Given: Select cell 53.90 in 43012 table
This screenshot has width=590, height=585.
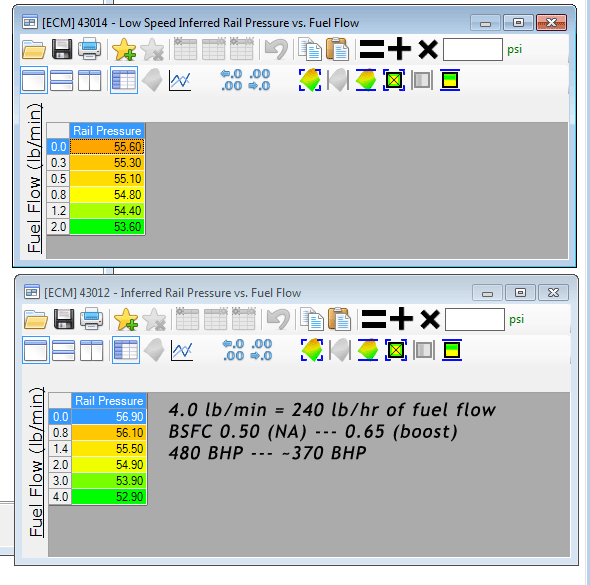Looking at the screenshot, I should click(109, 481).
